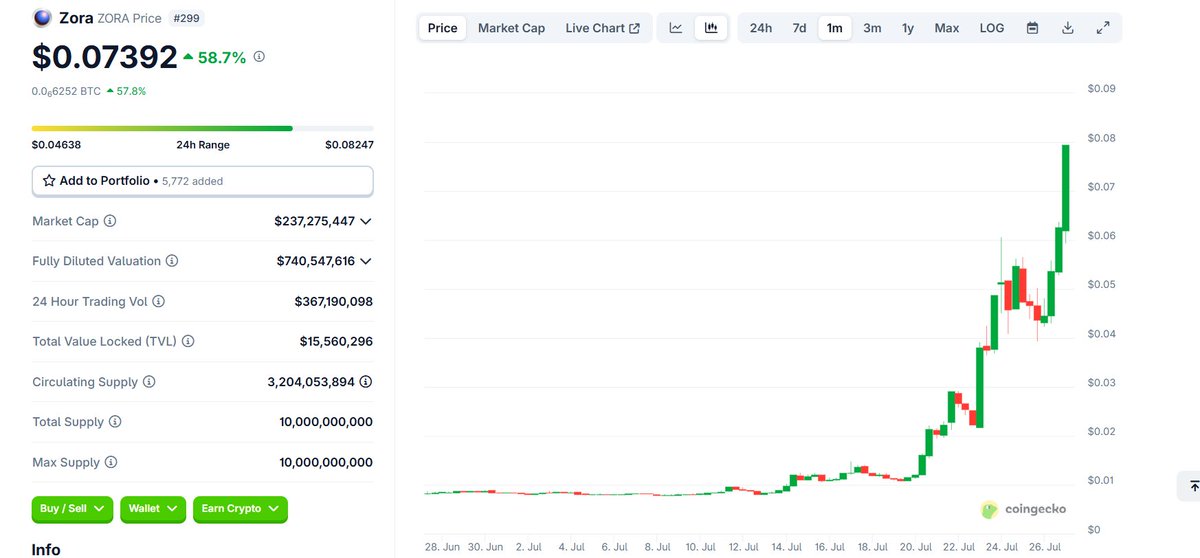Switch to the Price tab
This screenshot has height=558, width=1200.
click(442, 28)
